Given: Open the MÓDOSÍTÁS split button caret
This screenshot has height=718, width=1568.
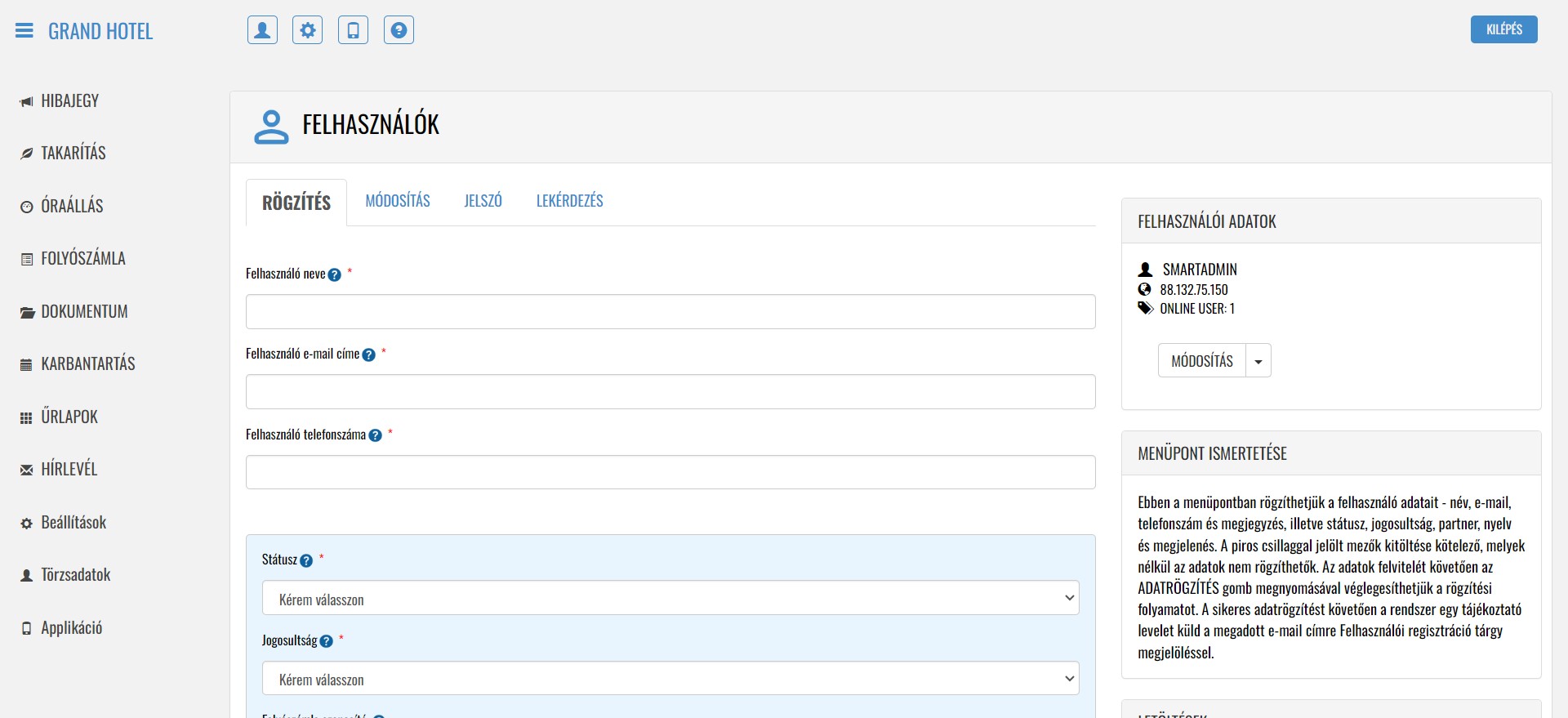Looking at the screenshot, I should tap(1258, 361).
